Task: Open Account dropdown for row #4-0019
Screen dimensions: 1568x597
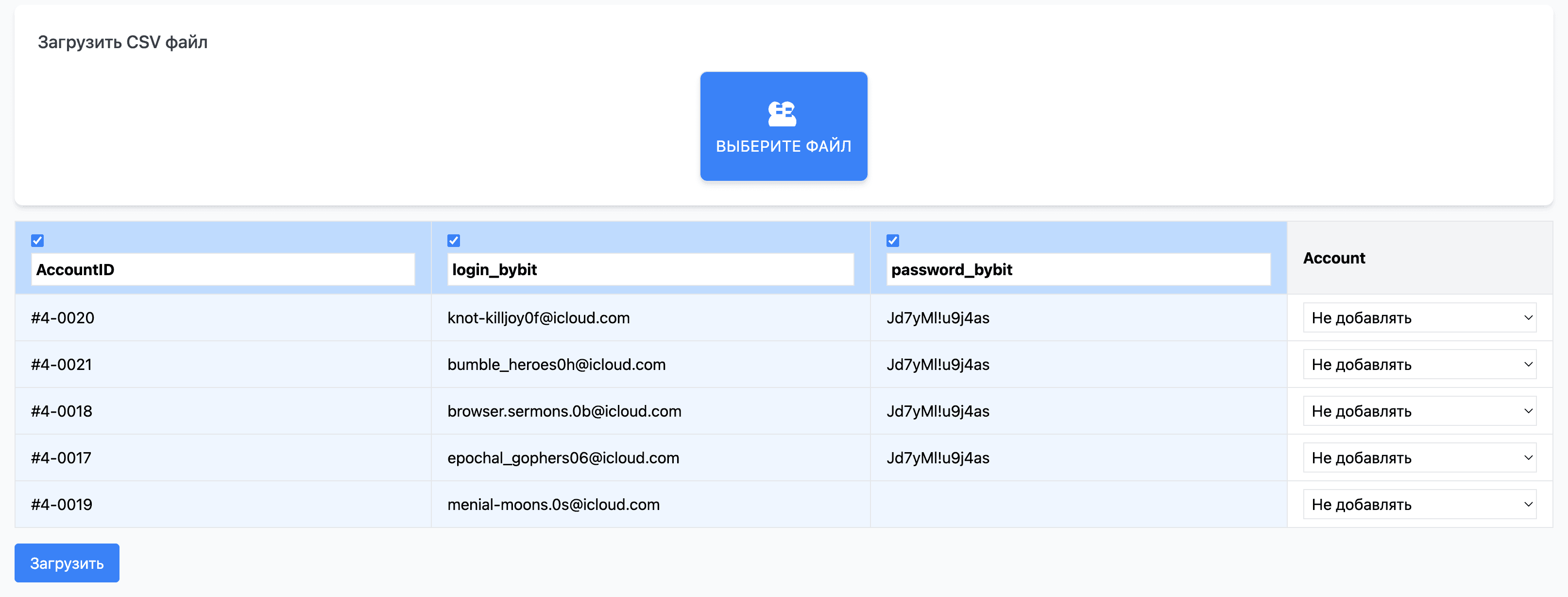Action: tap(1419, 505)
